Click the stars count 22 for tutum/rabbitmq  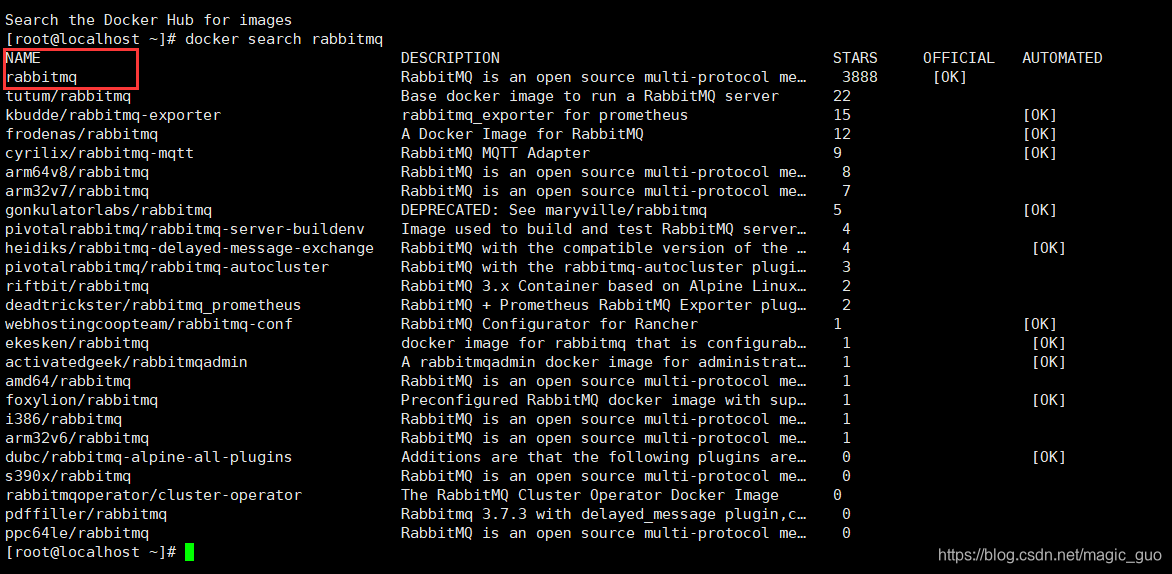pyautogui.click(x=842, y=96)
